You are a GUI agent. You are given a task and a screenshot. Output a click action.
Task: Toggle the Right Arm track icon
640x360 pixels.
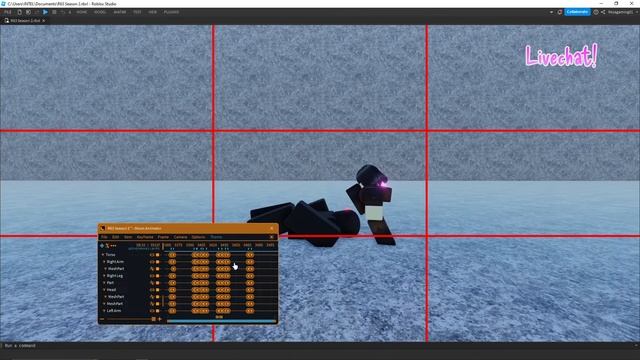152,262
